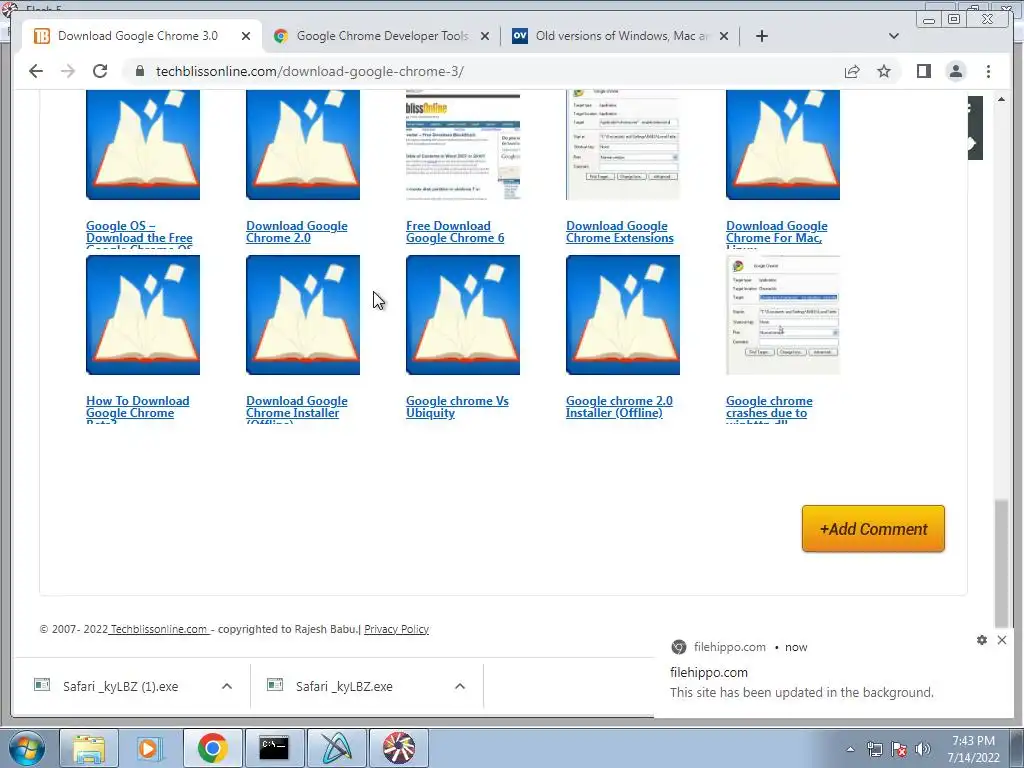The image size is (1024, 768).
Task: Click the +Add Comment button
Action: 873,528
